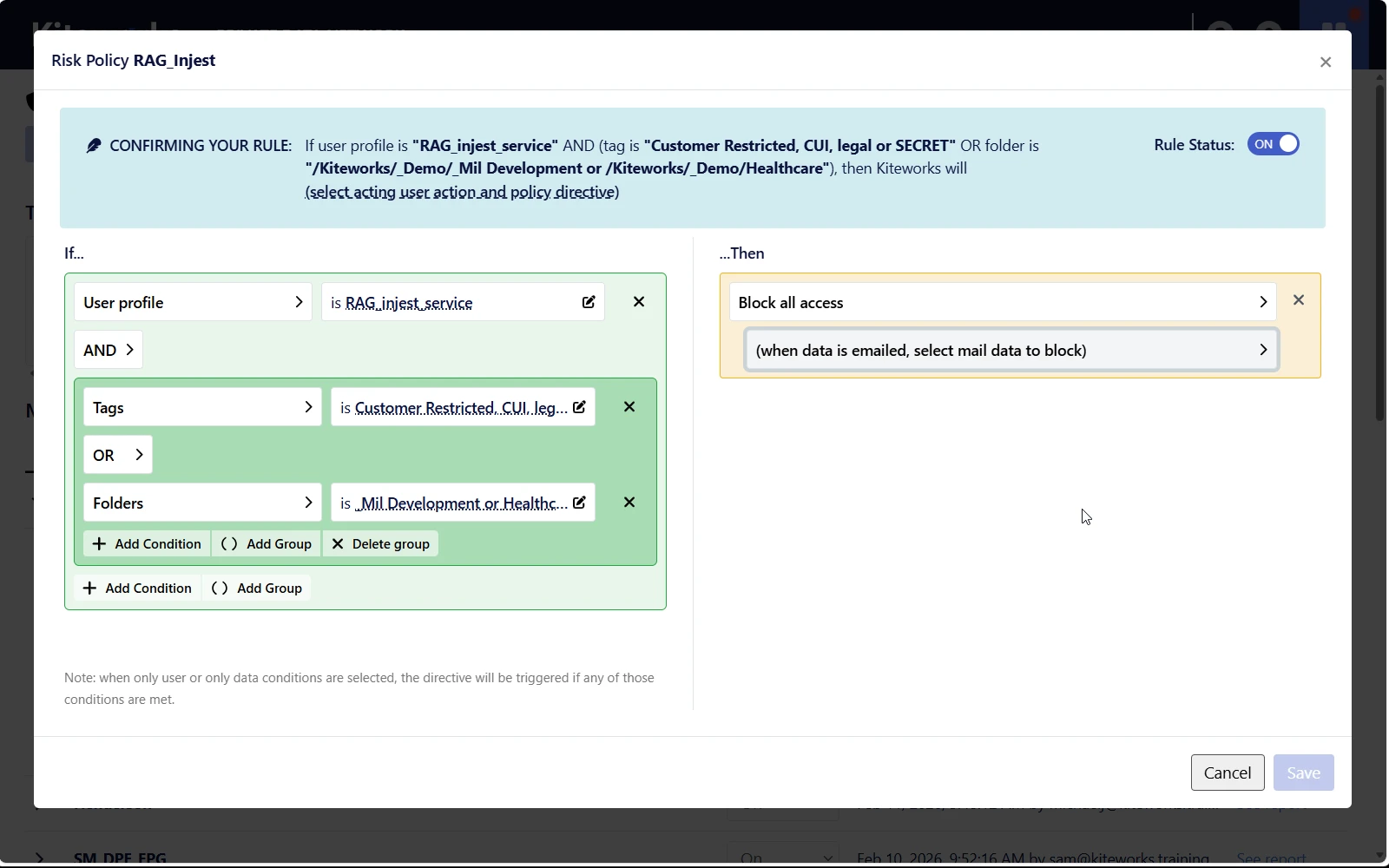Viewport: 1389px width, 868px height.
Task: Cancel the risk policy changes
Action: (x=1228, y=773)
